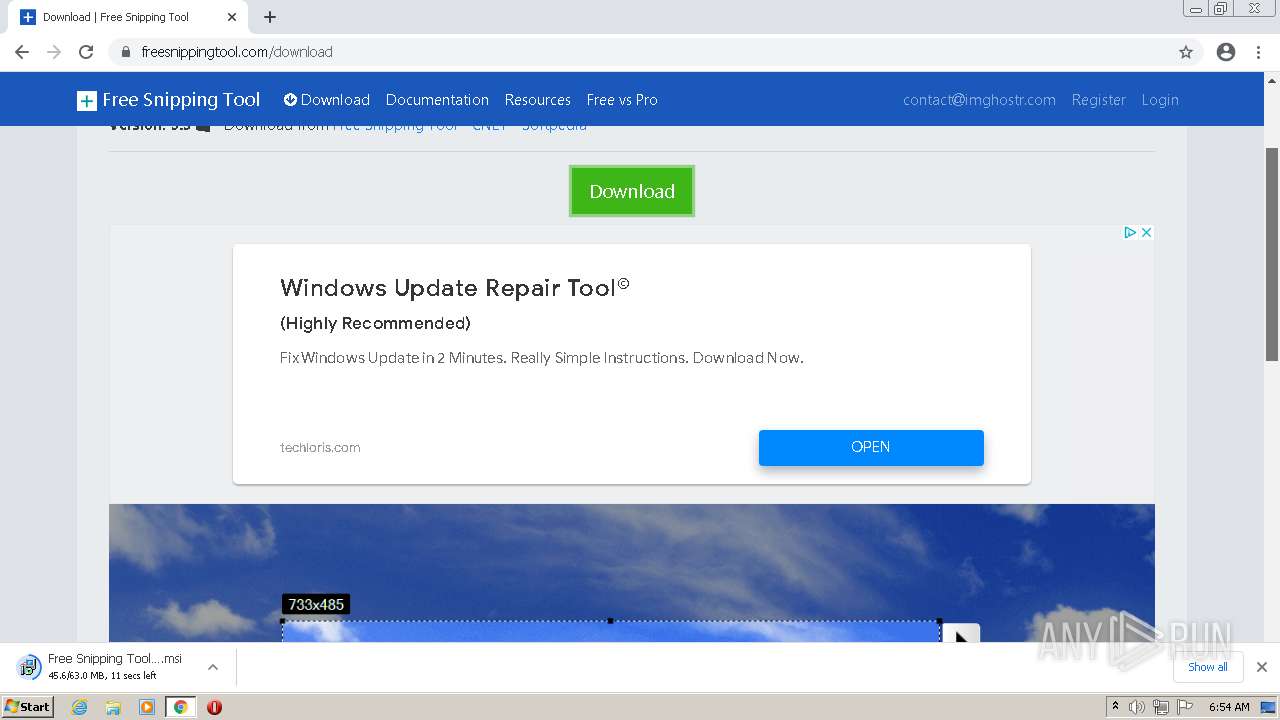The width and height of the screenshot is (1280, 720).
Task: Go to the Resources page
Action: (x=538, y=100)
